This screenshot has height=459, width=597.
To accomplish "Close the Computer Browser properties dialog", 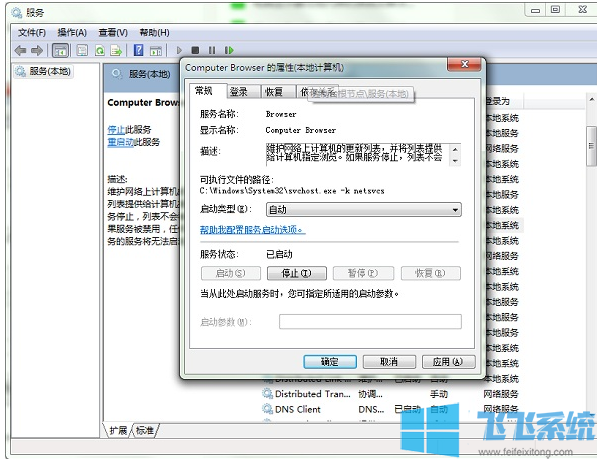I will (x=464, y=64).
